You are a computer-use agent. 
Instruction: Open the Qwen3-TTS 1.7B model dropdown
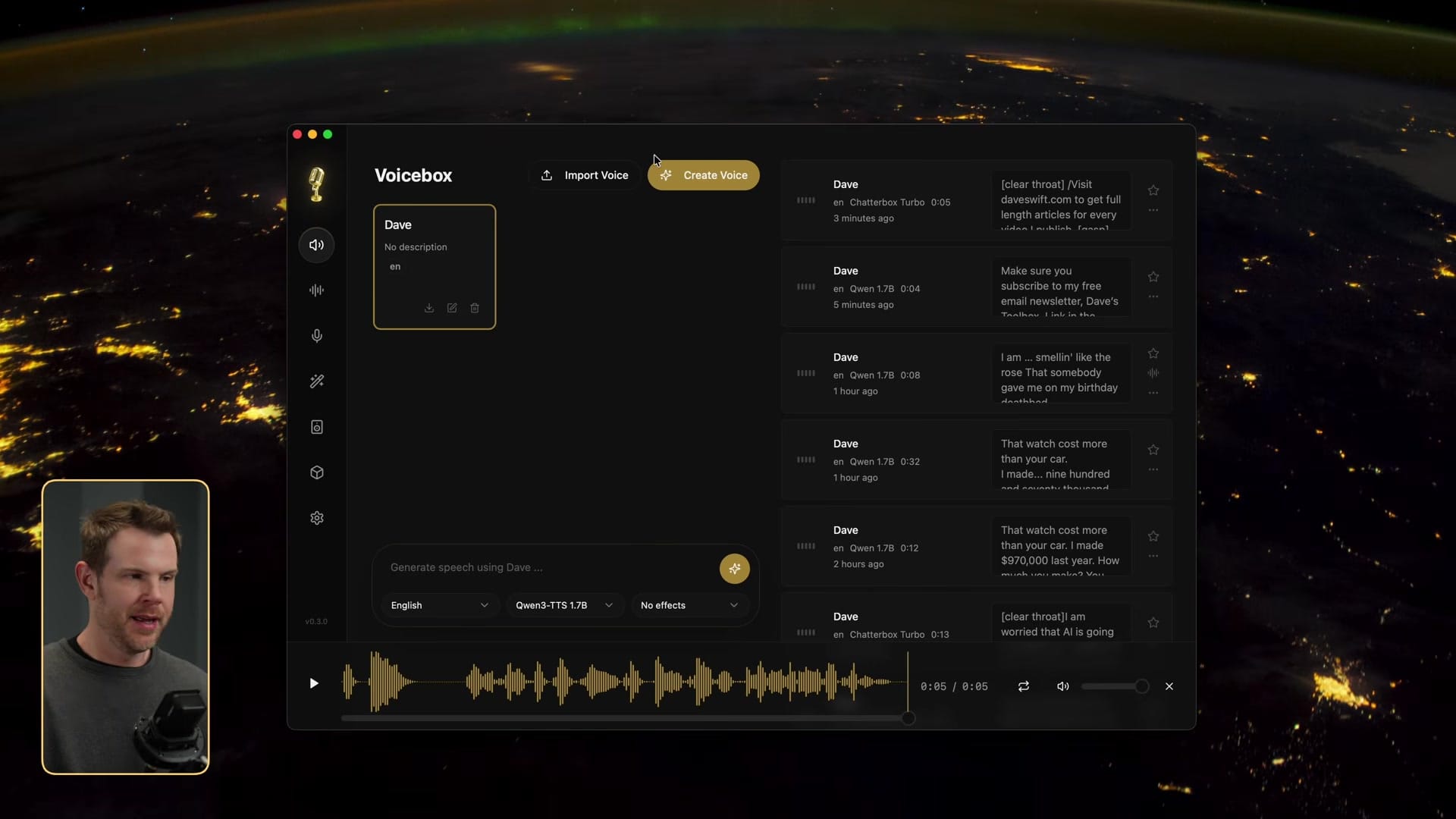coord(564,605)
